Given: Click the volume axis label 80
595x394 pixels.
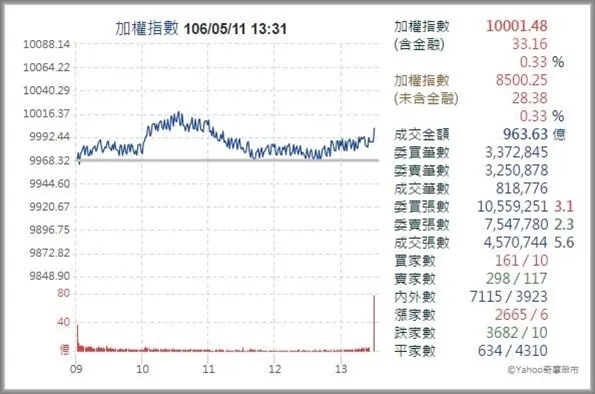Looking at the screenshot, I should pos(64,293).
